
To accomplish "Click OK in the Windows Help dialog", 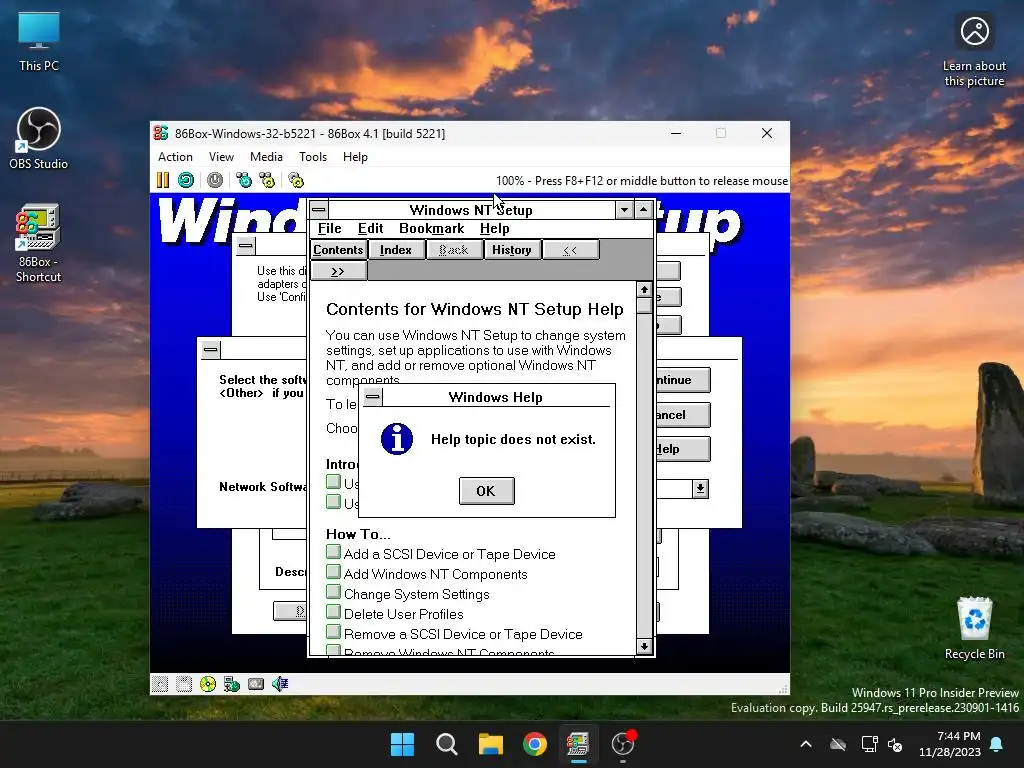I will (487, 490).
